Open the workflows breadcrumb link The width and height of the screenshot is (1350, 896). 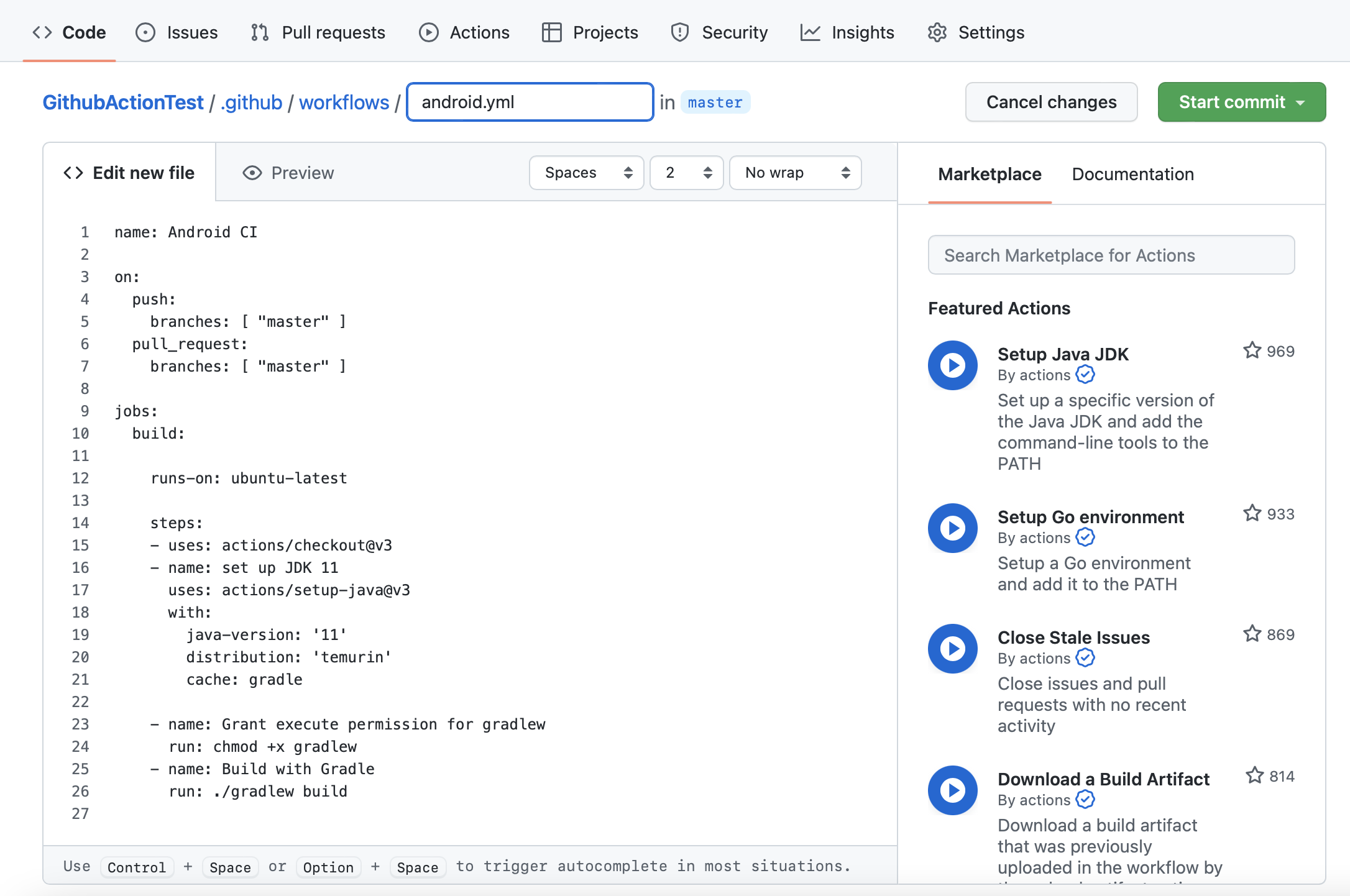[344, 103]
